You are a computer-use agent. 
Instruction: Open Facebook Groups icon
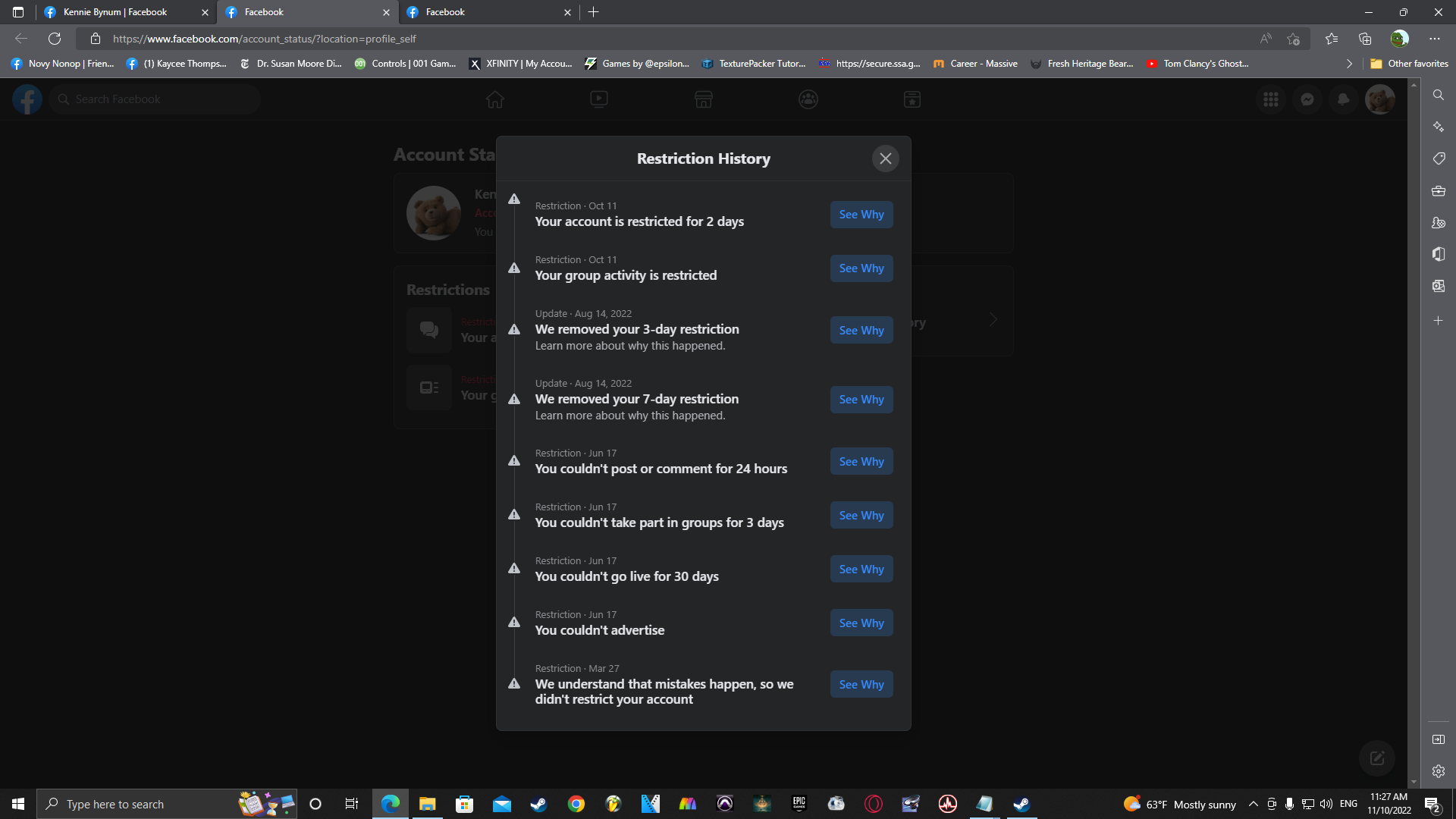[x=808, y=99]
